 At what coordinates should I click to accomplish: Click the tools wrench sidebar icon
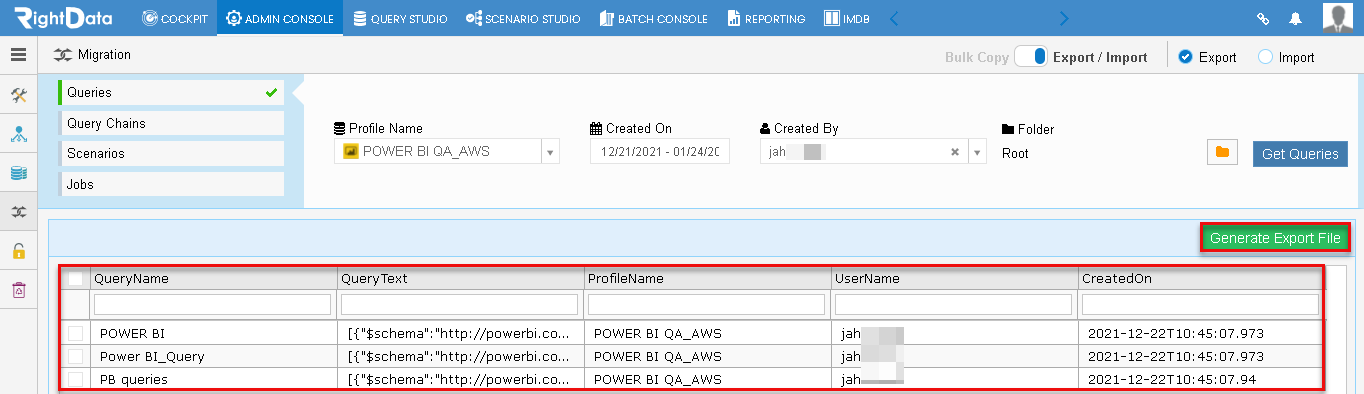point(18,95)
